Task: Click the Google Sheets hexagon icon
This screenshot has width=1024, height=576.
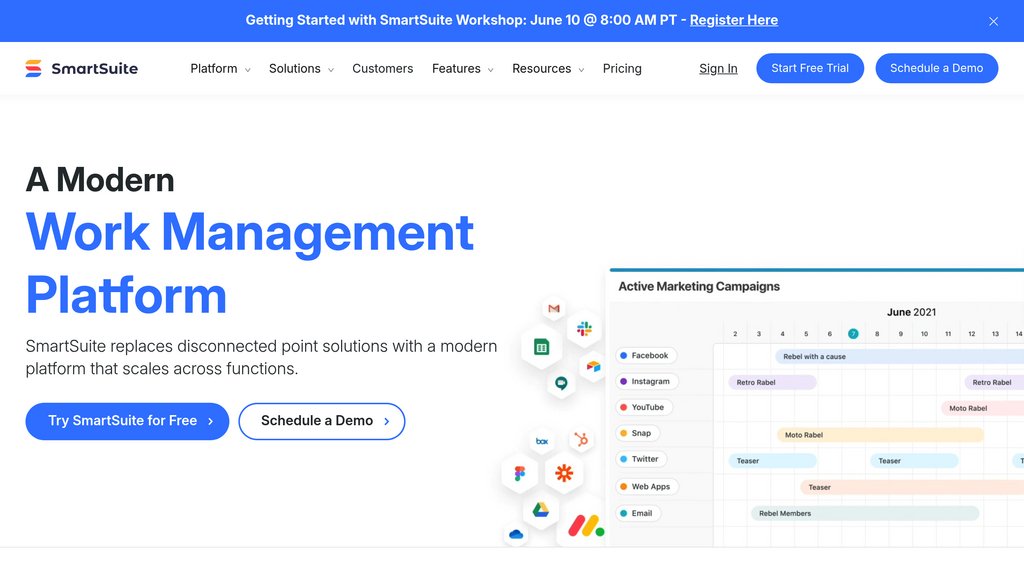Action: pos(541,347)
